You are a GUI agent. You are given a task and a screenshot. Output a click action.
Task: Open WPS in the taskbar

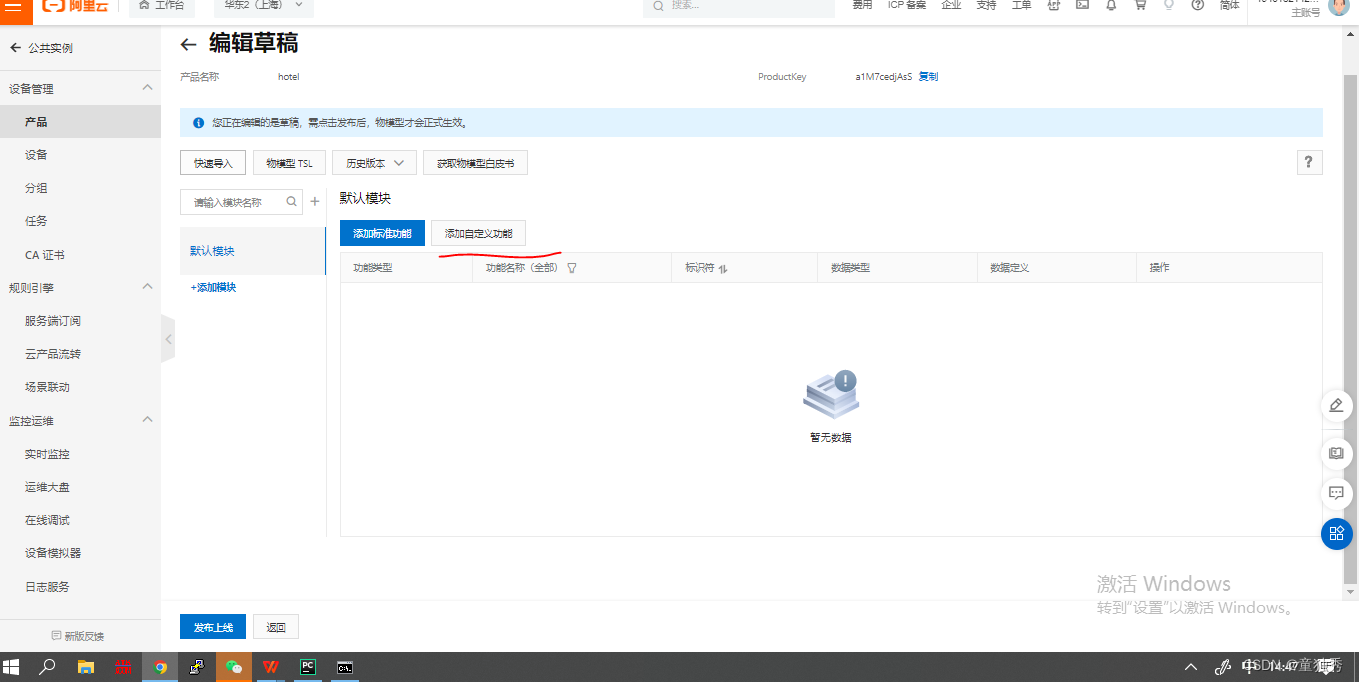(271, 667)
